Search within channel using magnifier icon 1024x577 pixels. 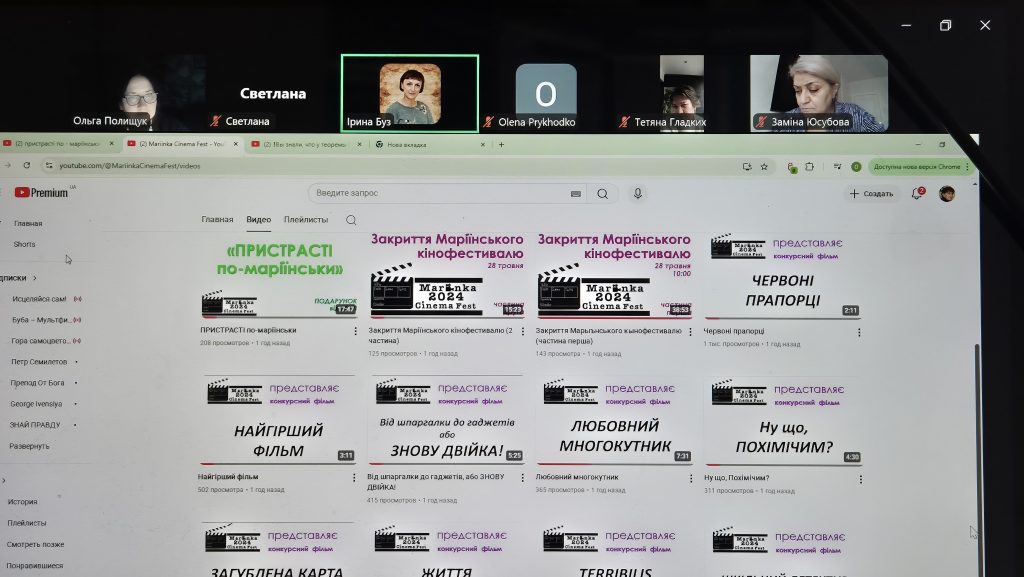pyautogui.click(x=351, y=220)
